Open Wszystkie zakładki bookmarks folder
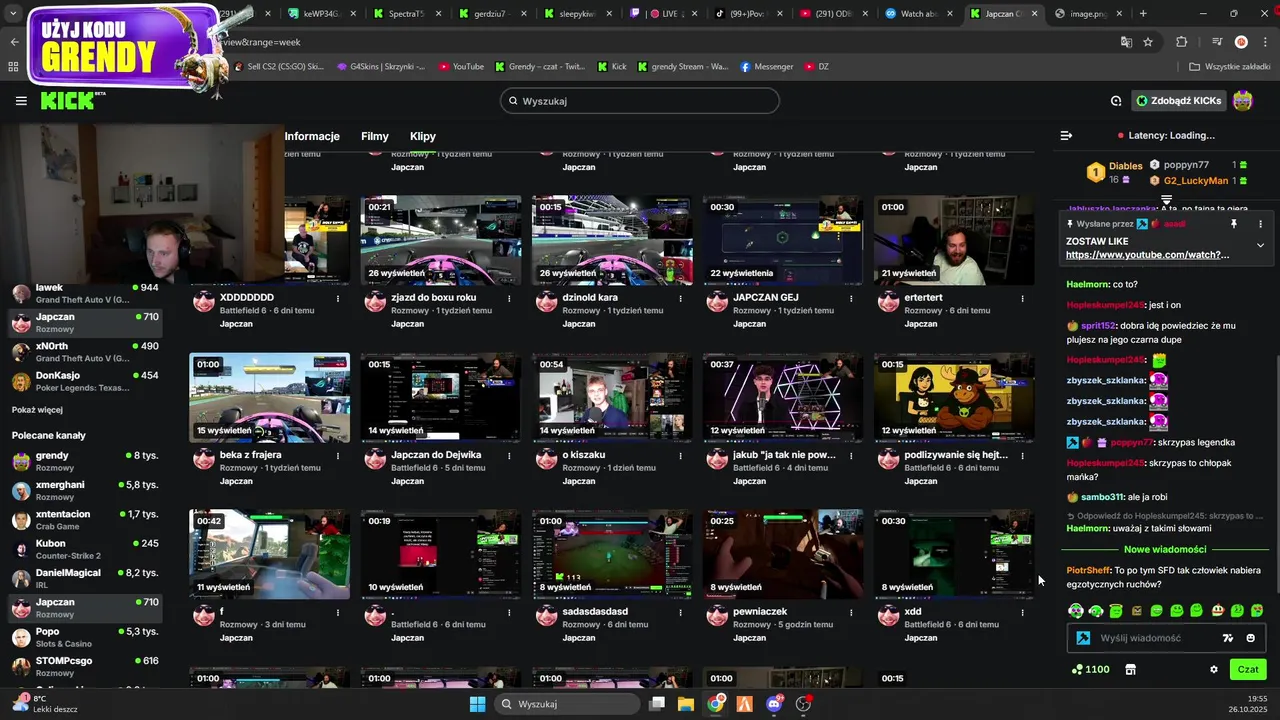 point(1229,67)
